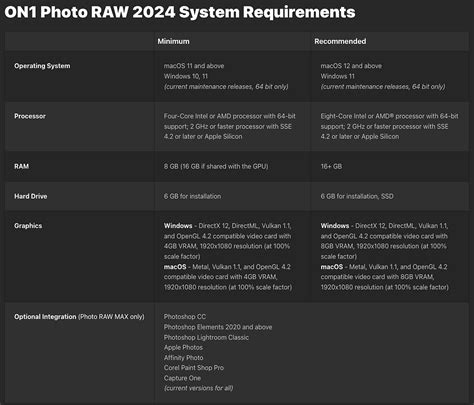Select 'Affinity Photo' entry
This screenshot has width=474, height=405.
(x=184, y=358)
